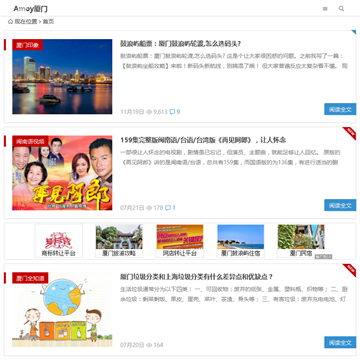
Task: Click 阅读全文 for the 垃圾分类 article
Action: pos(340,342)
